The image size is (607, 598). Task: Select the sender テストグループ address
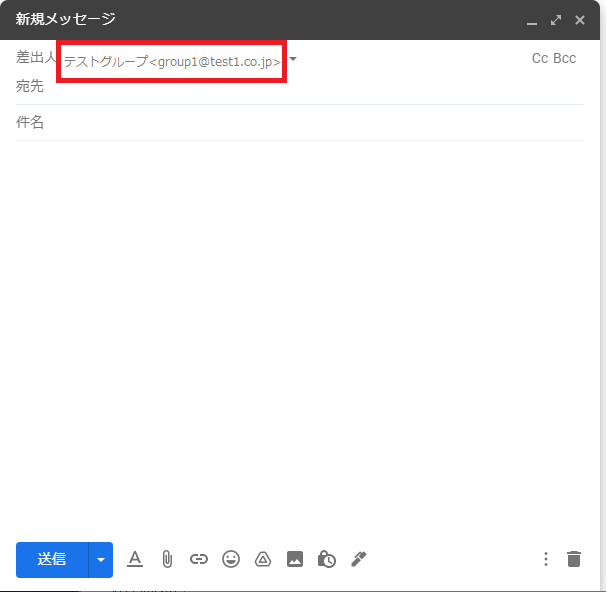pos(172,62)
